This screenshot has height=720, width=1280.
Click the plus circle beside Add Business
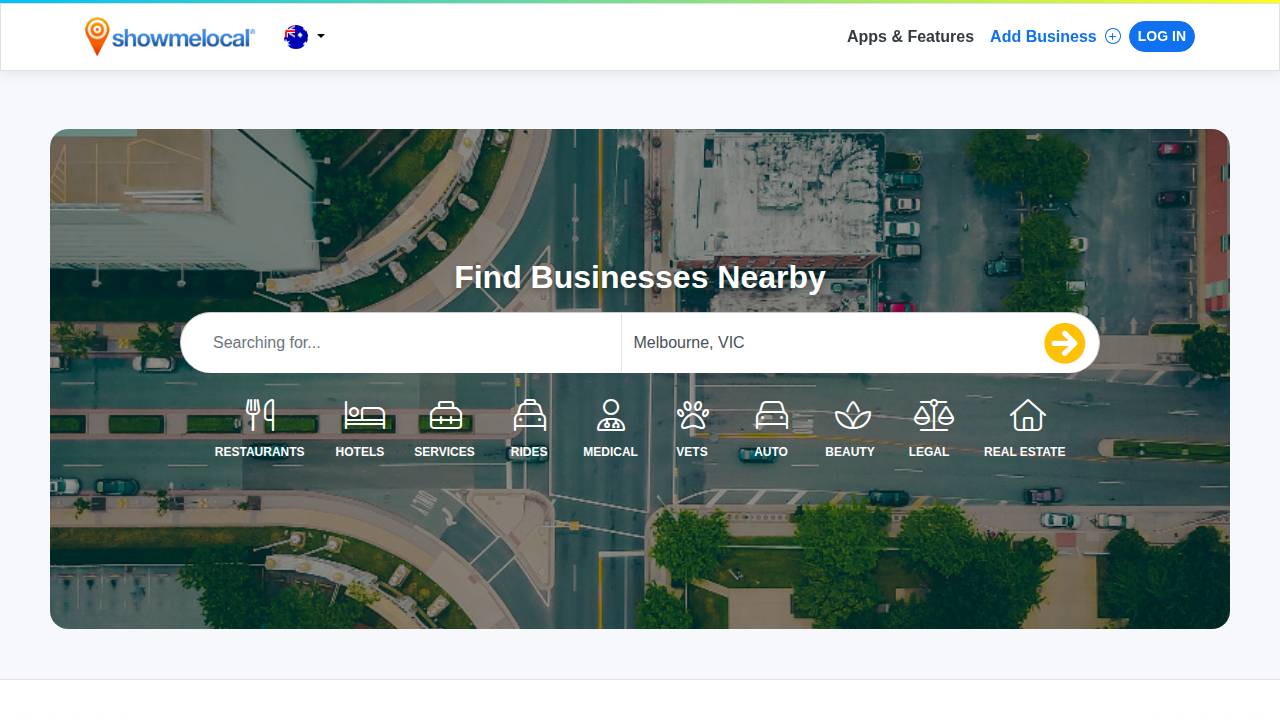coord(1113,37)
